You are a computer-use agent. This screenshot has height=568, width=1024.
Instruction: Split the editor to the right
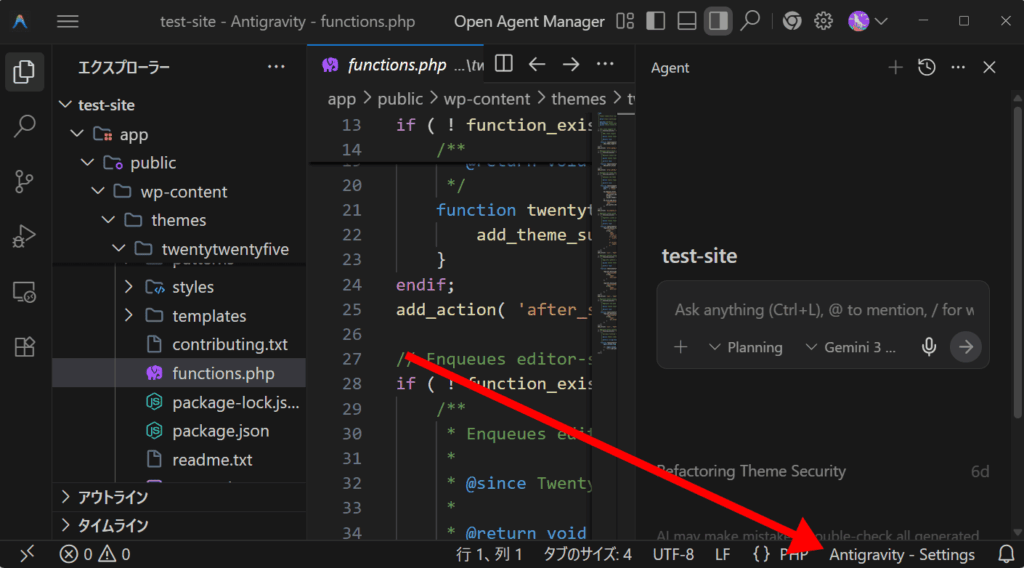pyautogui.click(x=504, y=64)
